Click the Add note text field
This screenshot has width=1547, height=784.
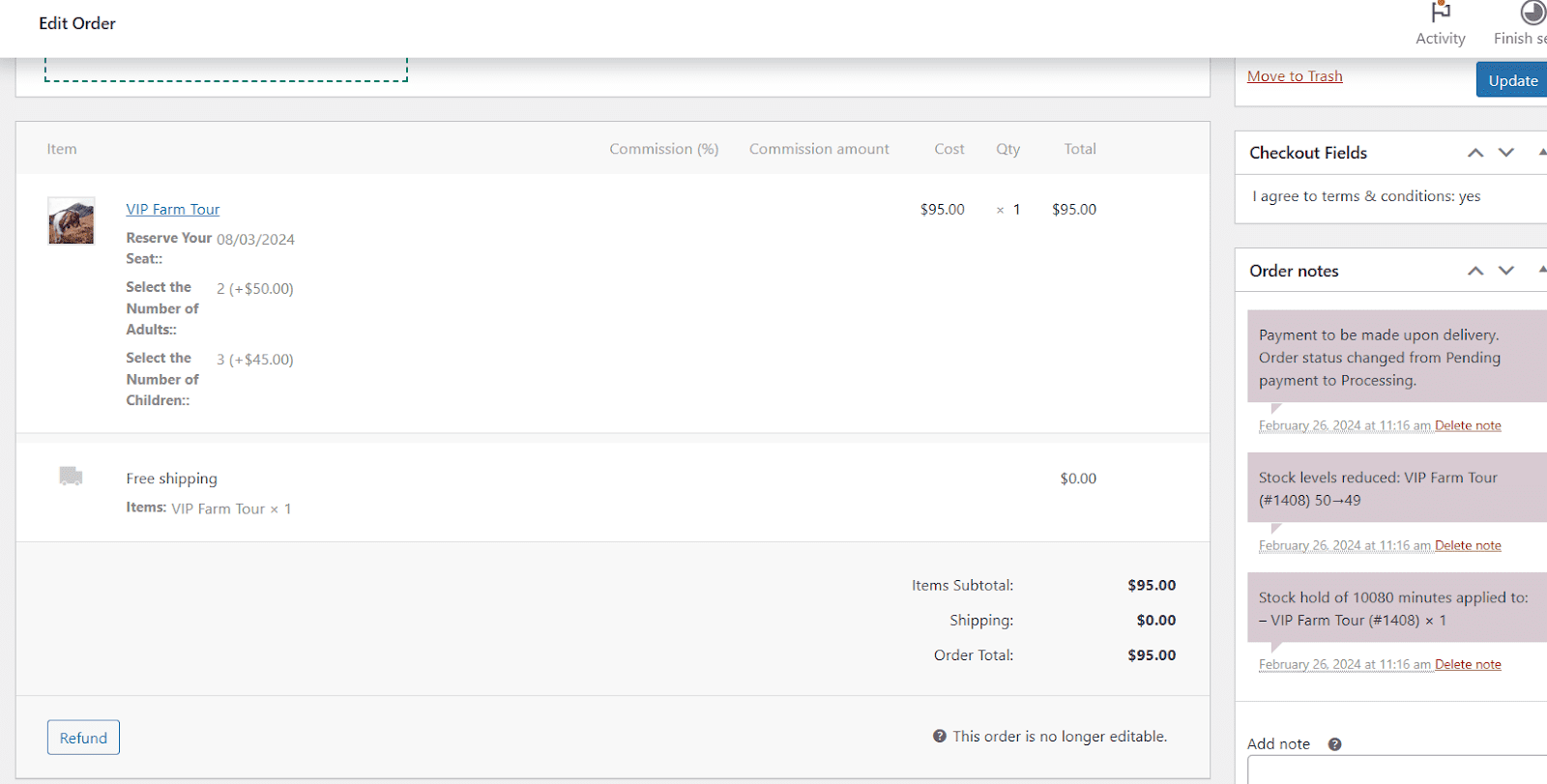(x=1397, y=769)
